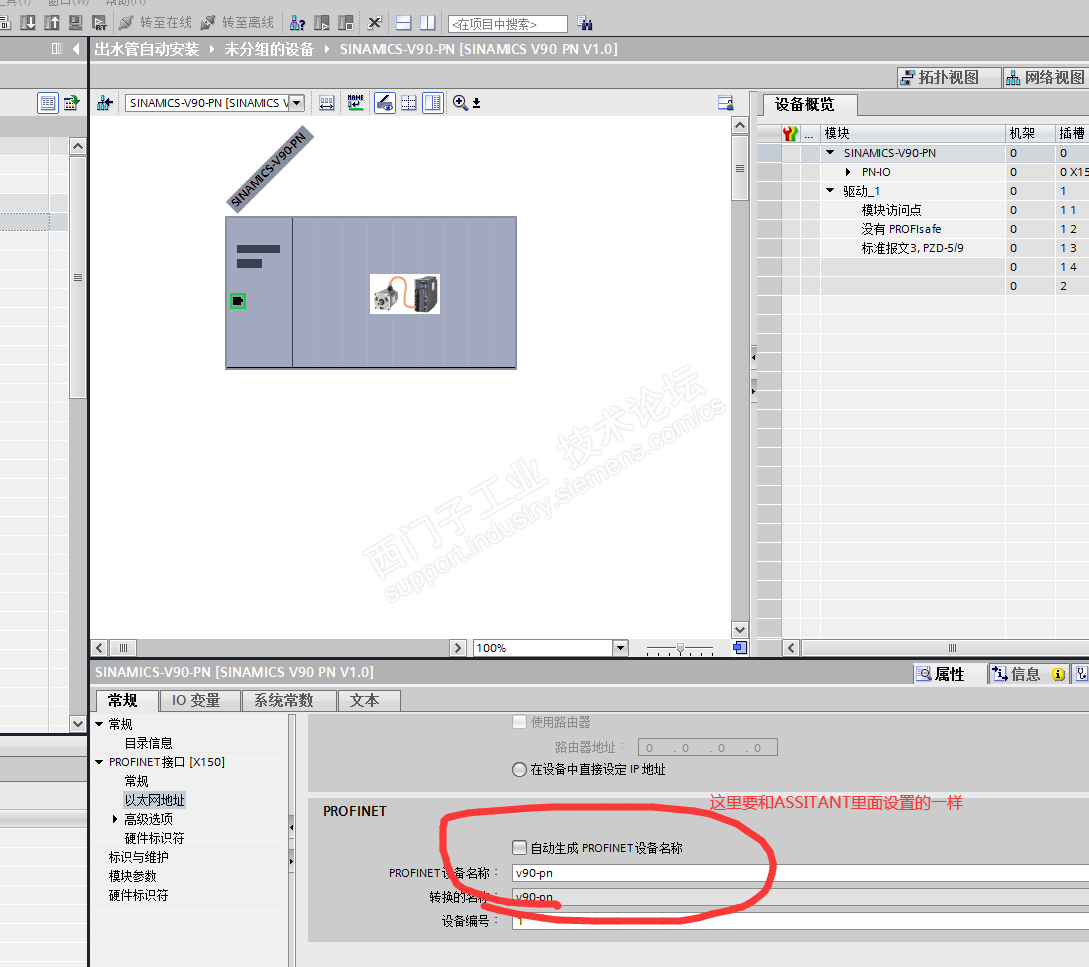Toggle the Show module labels icon
This screenshot has width=1089, height=967.
click(385, 103)
